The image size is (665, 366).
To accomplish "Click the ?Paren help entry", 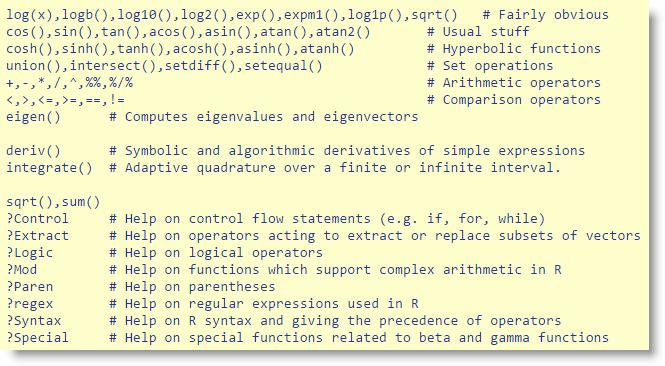I will (x=30, y=287).
